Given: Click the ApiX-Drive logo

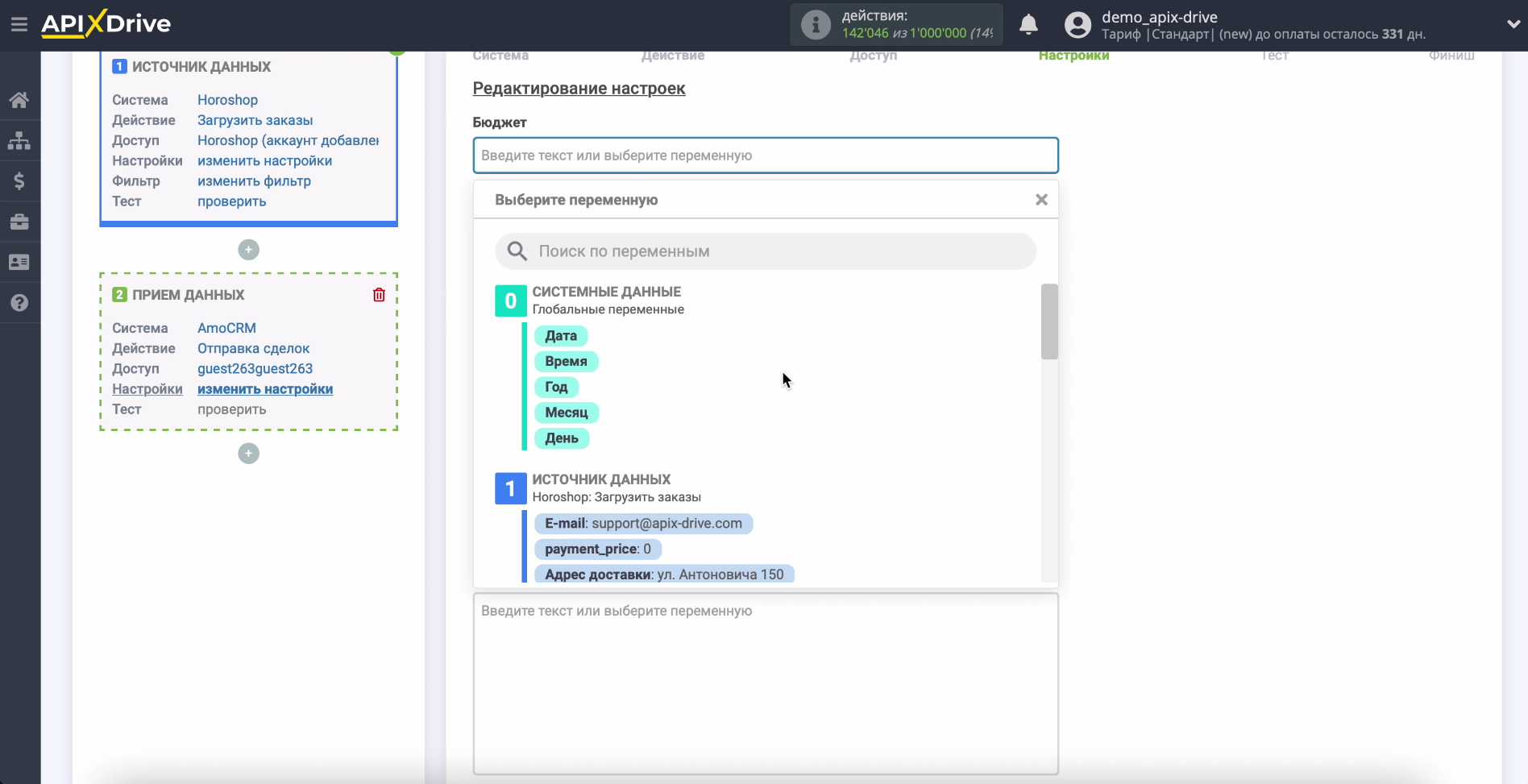Looking at the screenshot, I should [106, 23].
